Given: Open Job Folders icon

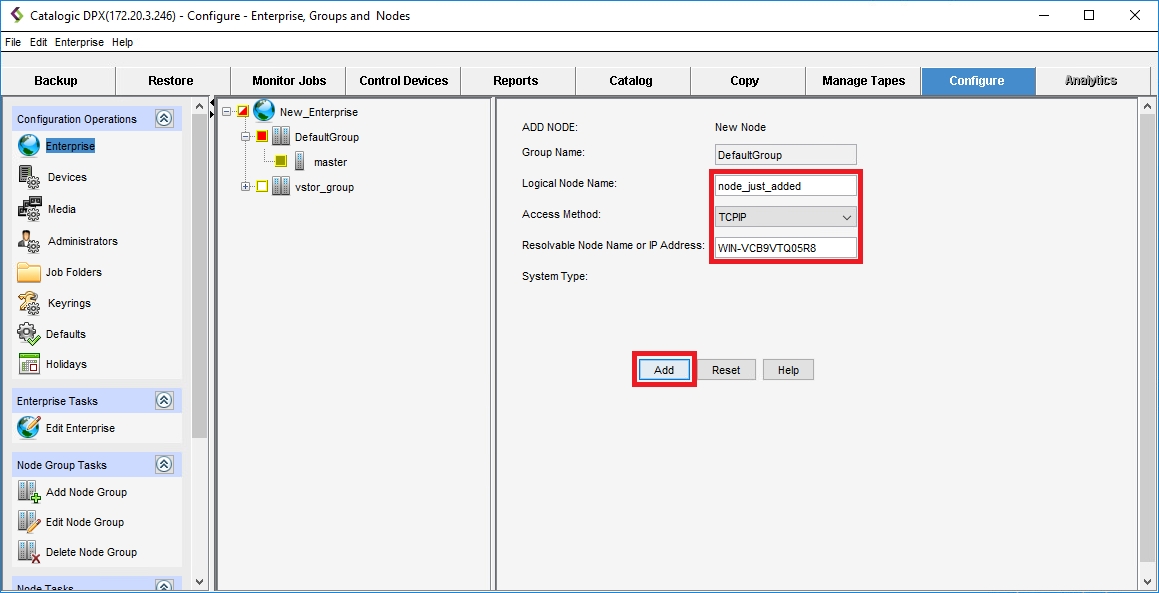Looking at the screenshot, I should pyautogui.click(x=29, y=272).
